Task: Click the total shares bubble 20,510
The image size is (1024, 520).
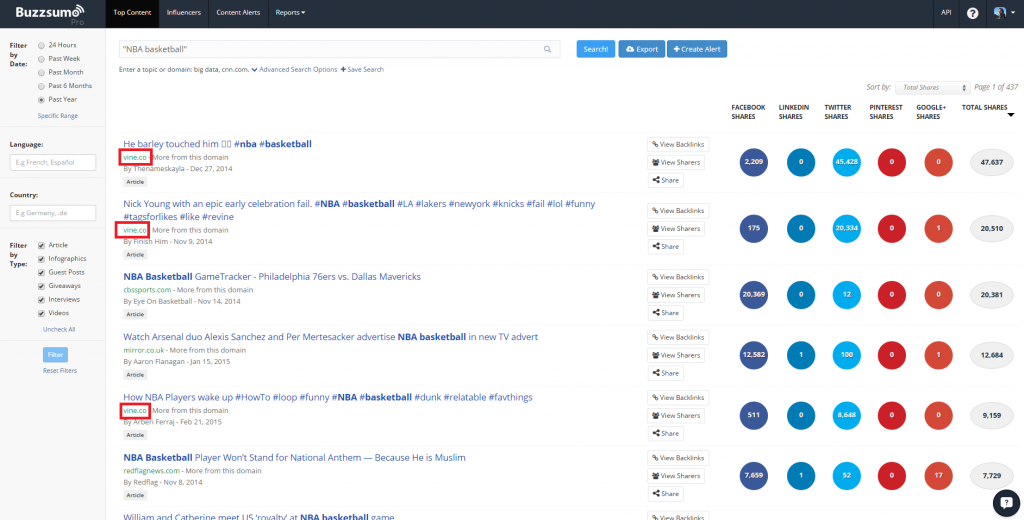Action: 991,229
